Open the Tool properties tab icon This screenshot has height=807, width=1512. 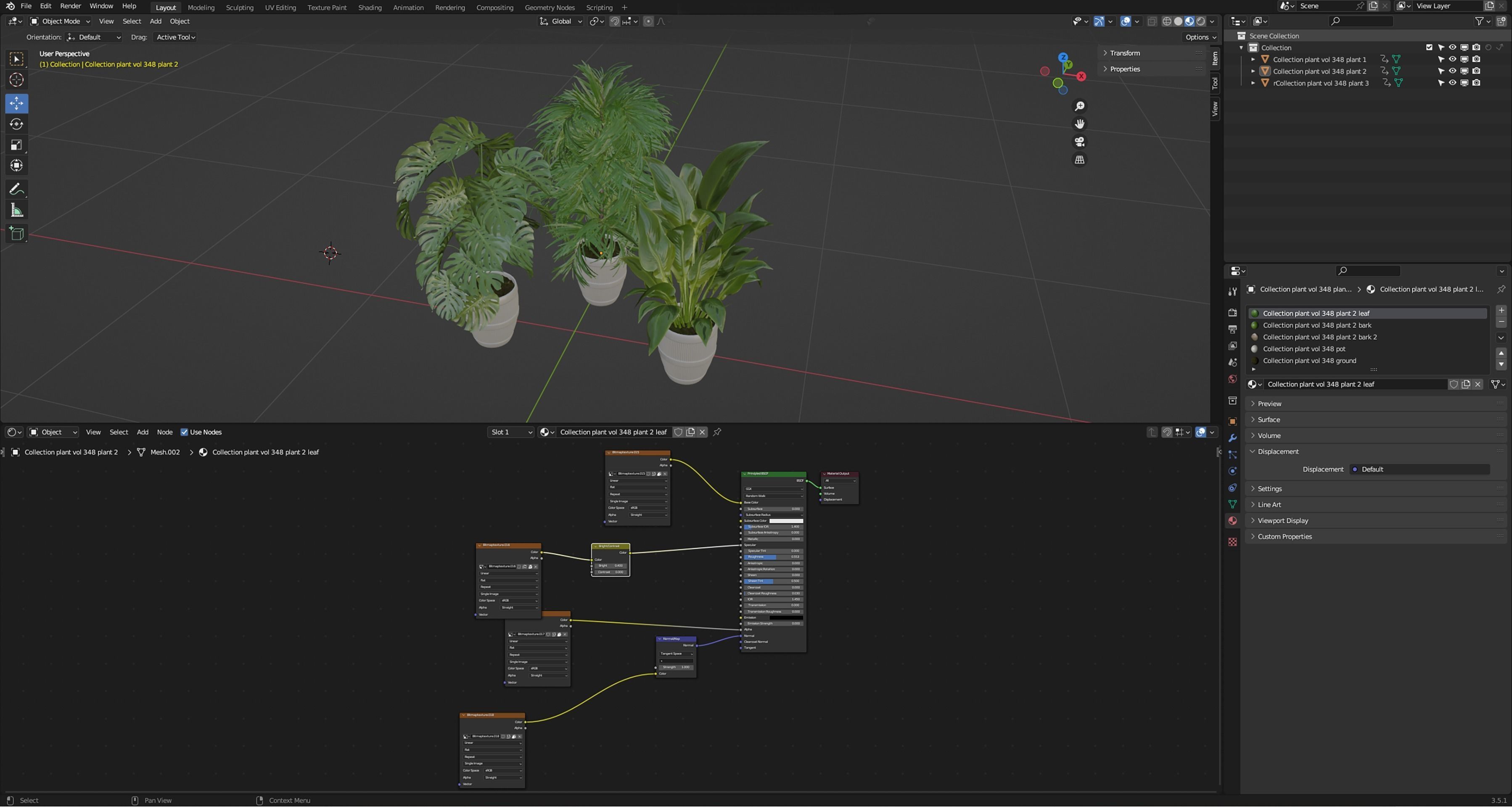click(x=1232, y=292)
